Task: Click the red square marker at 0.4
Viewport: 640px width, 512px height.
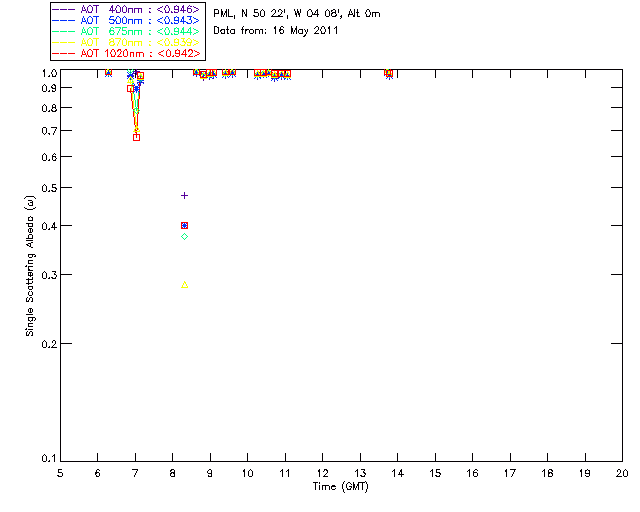Action: pyautogui.click(x=184, y=225)
